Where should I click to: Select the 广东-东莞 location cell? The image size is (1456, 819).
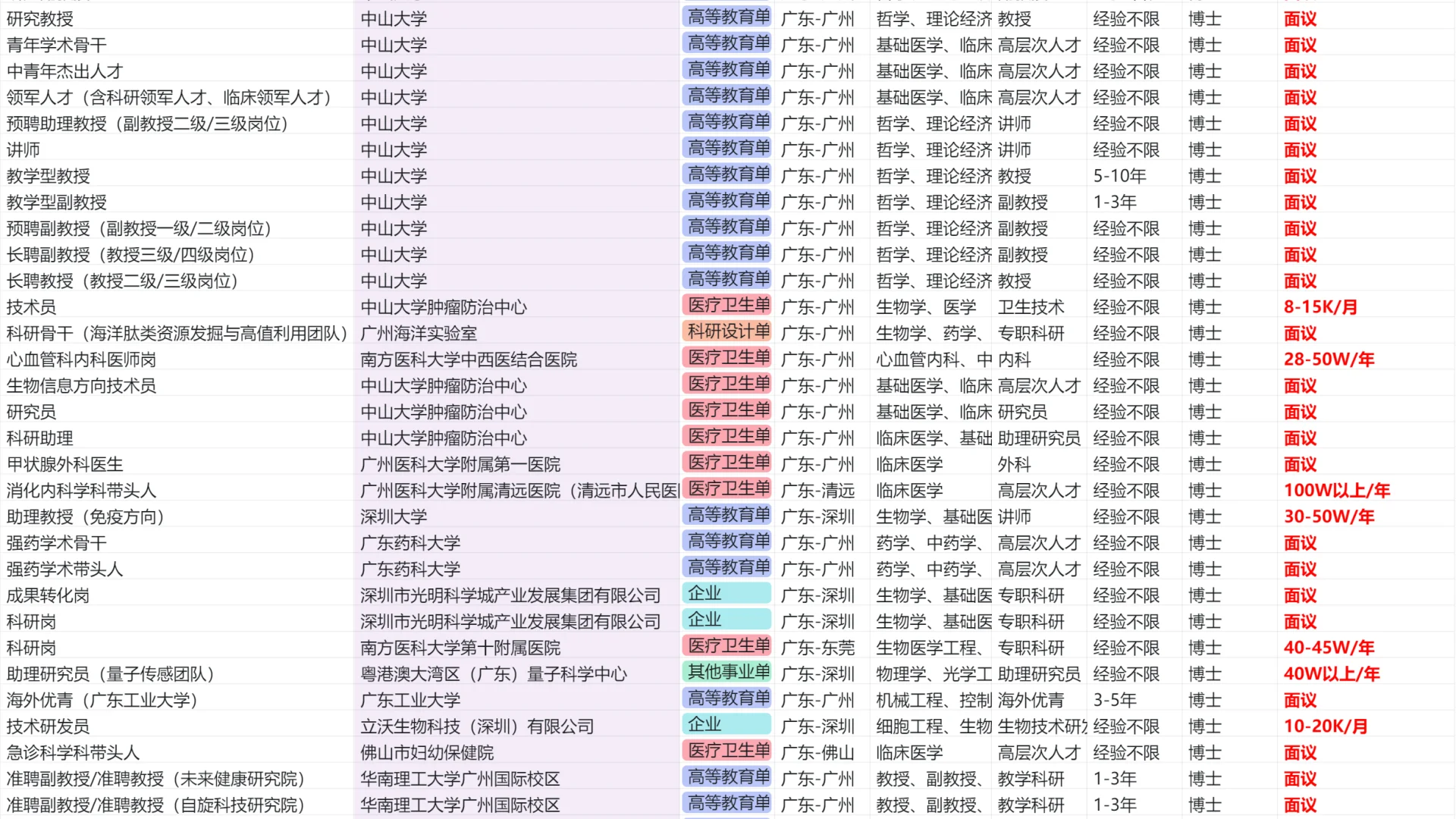coord(817,648)
